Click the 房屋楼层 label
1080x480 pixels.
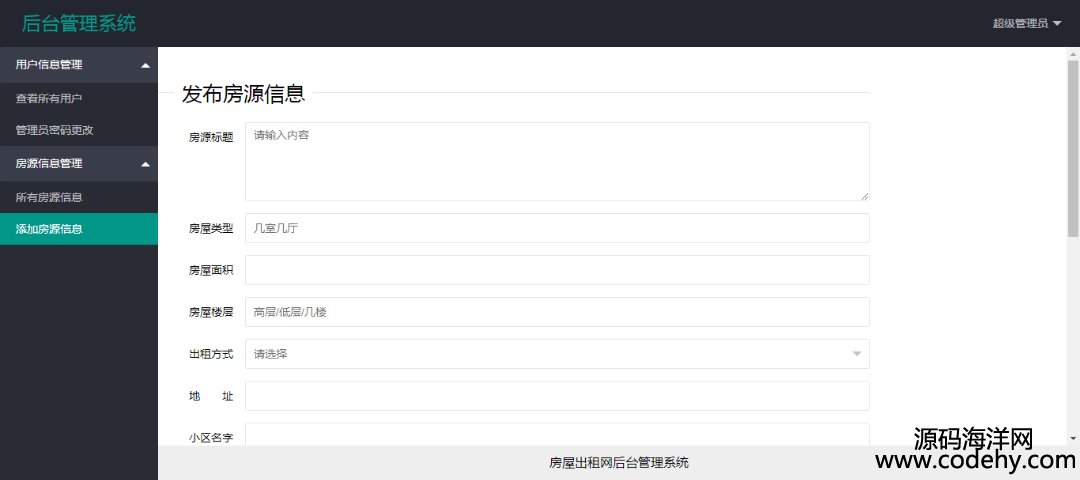point(211,312)
